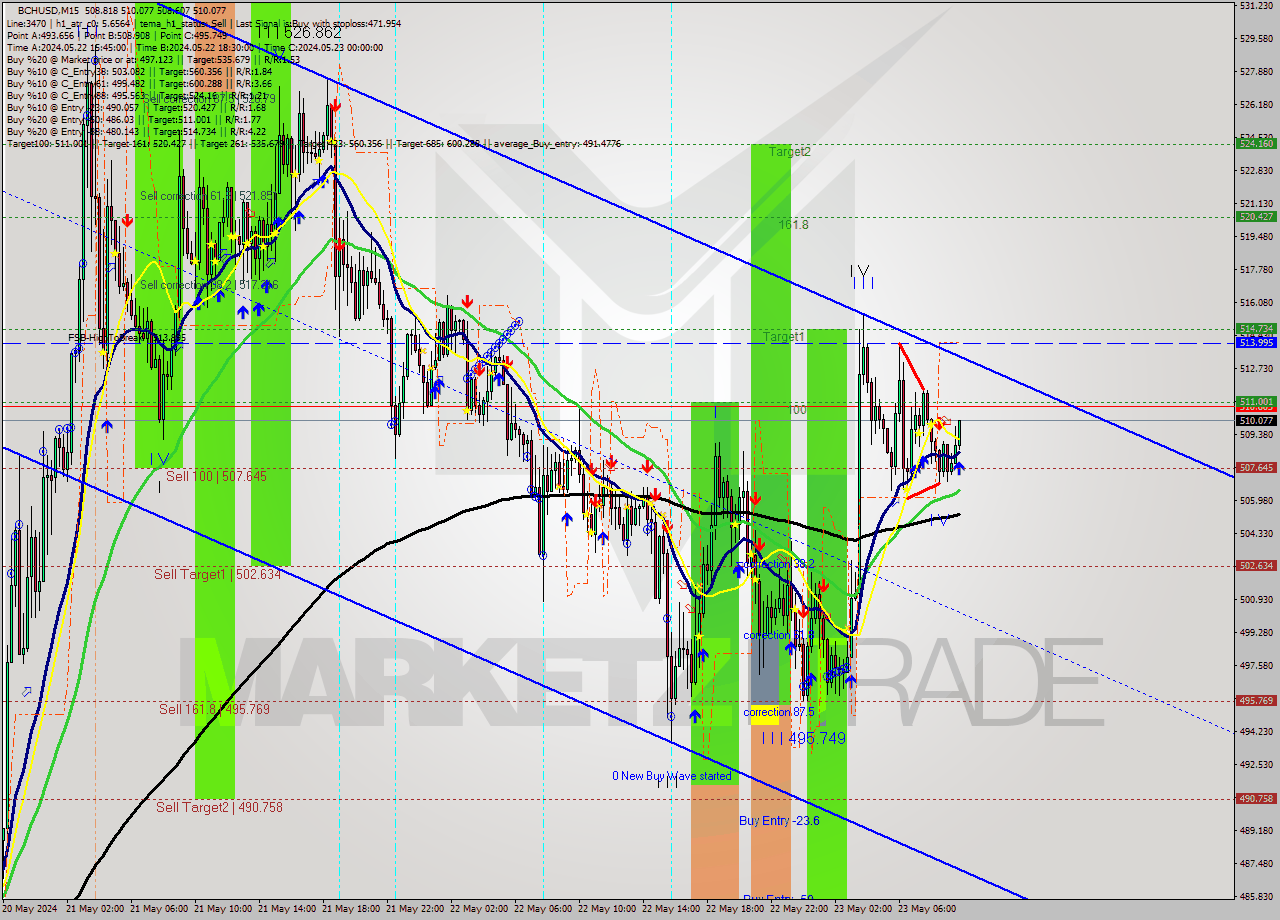Viewport: 1280px width, 920px height.
Task: Click the '20 May 2024' time label
Action: 31,909
